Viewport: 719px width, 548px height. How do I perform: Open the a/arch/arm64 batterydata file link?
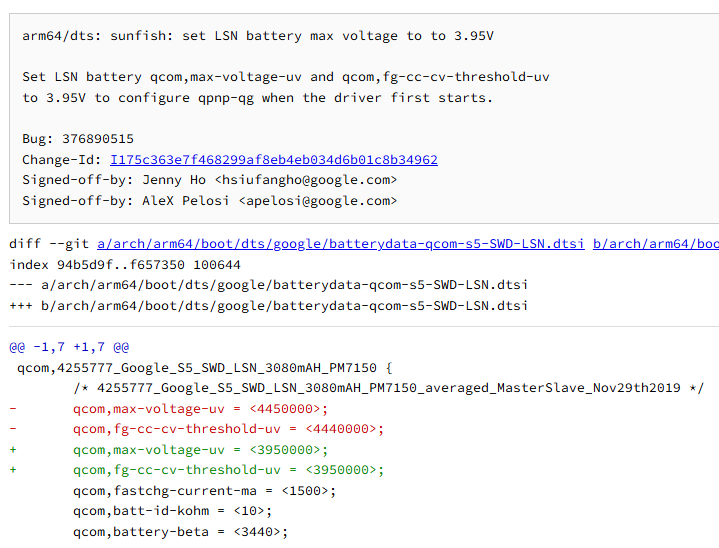click(341, 244)
